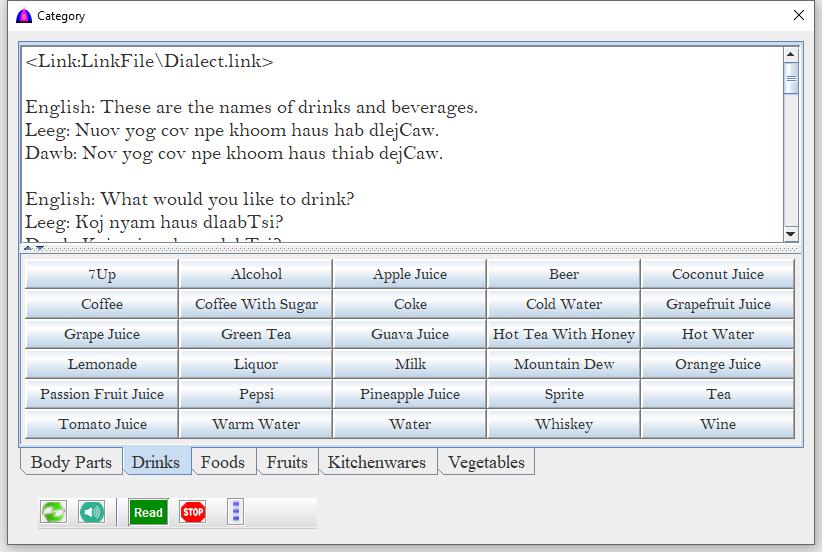Select the Passion Fruit Juice button
Image resolution: width=822 pixels, height=552 pixels.
[102, 394]
